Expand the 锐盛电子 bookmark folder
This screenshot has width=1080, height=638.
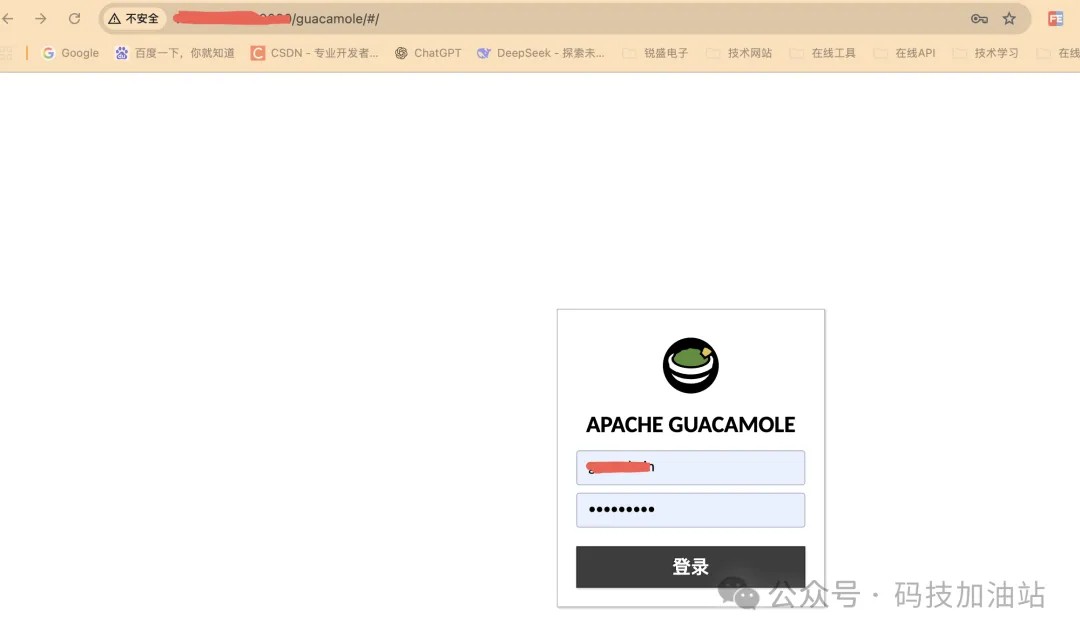[655, 53]
